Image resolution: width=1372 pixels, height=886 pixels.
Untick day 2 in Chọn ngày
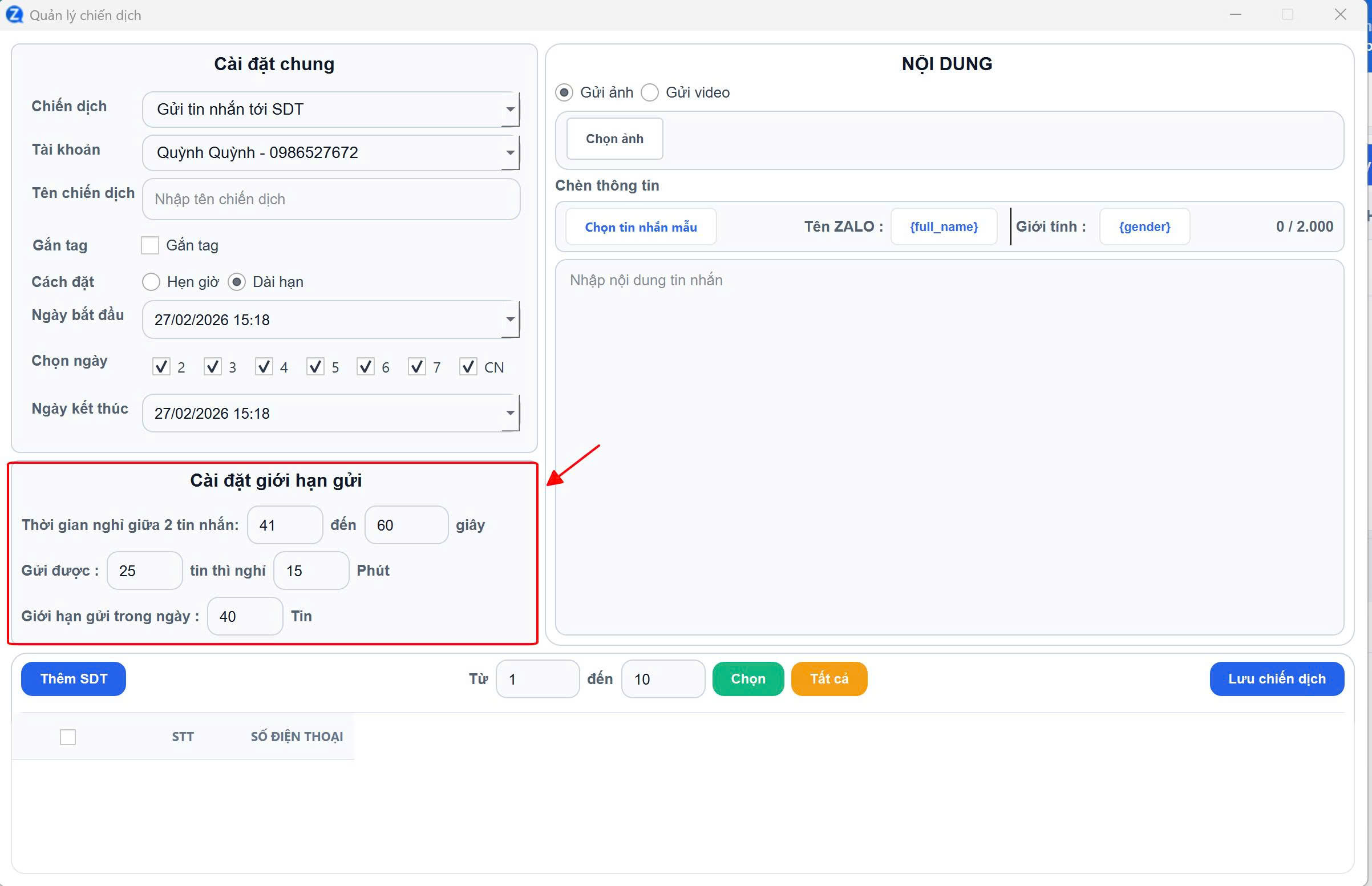[x=161, y=367]
